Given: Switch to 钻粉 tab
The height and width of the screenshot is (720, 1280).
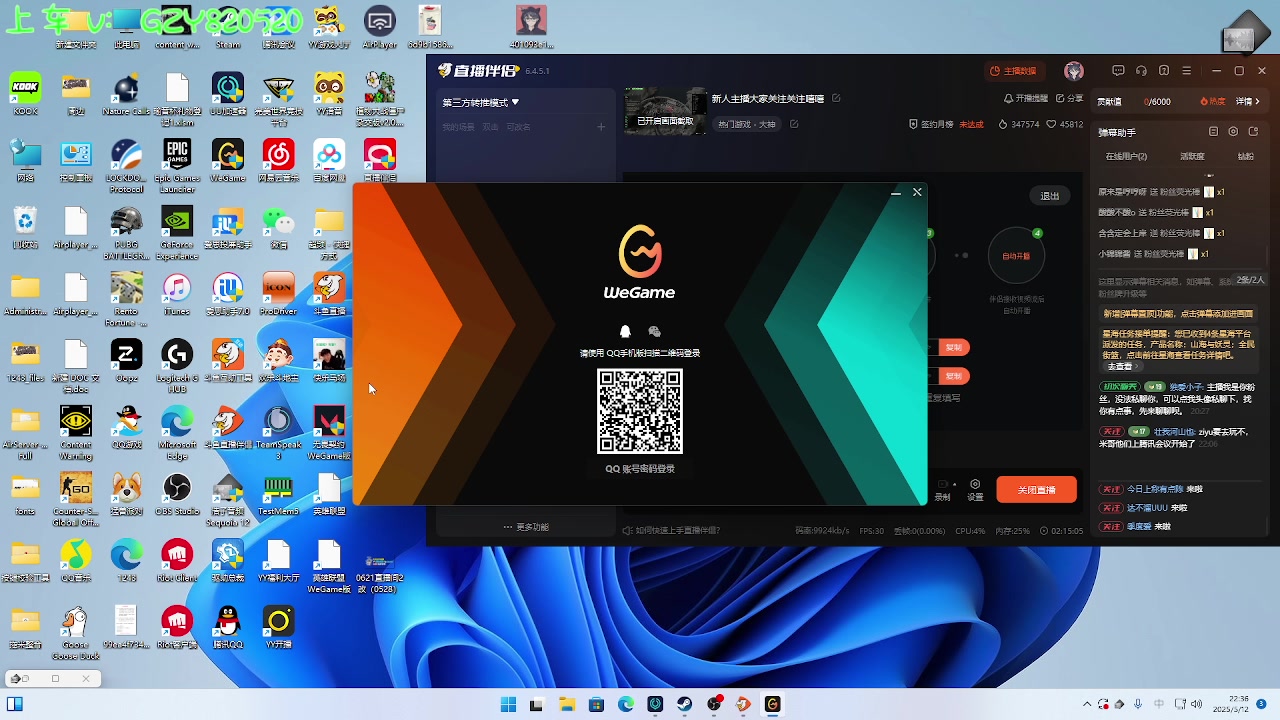Looking at the screenshot, I should (1245, 157).
